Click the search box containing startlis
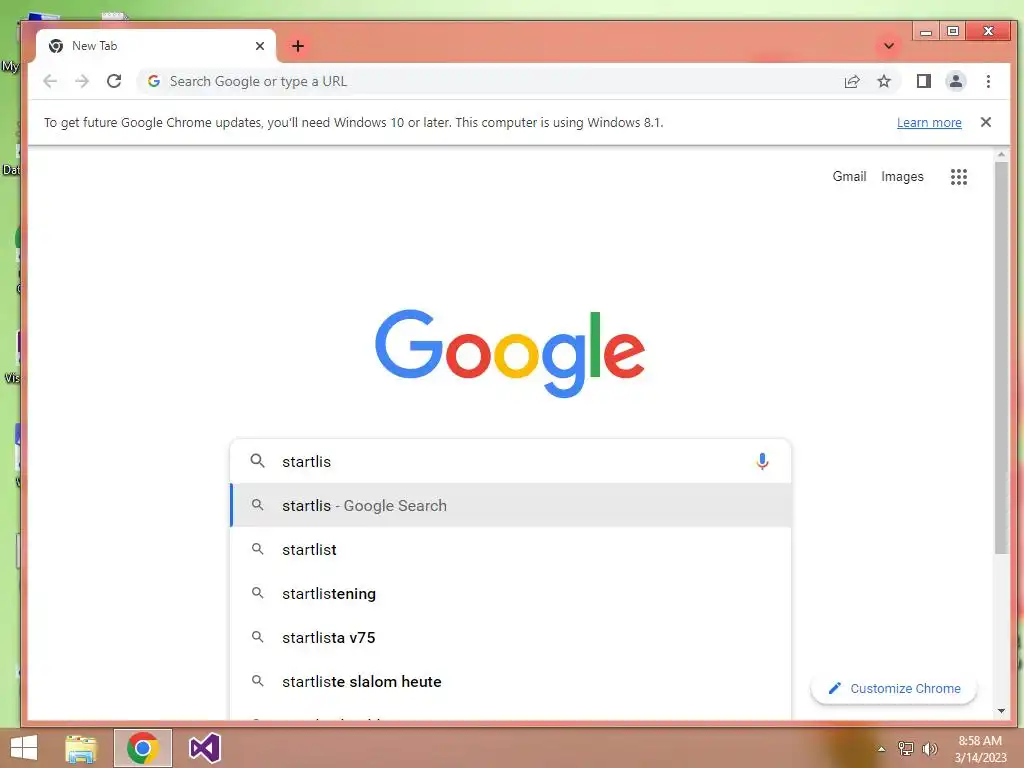 (511, 461)
